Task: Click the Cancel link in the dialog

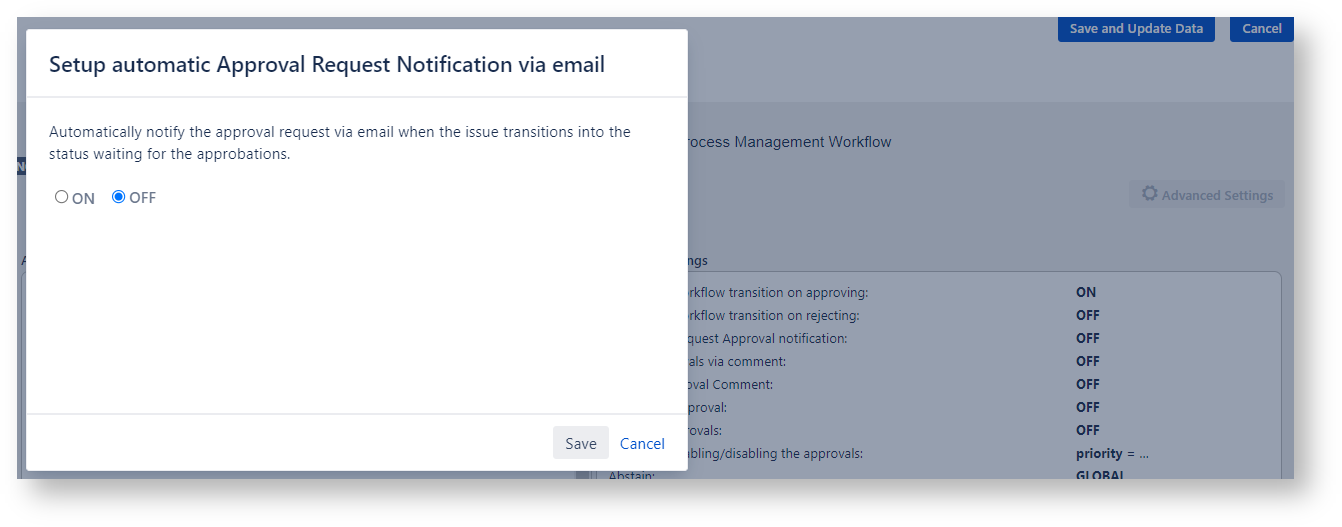Action: pyautogui.click(x=642, y=444)
